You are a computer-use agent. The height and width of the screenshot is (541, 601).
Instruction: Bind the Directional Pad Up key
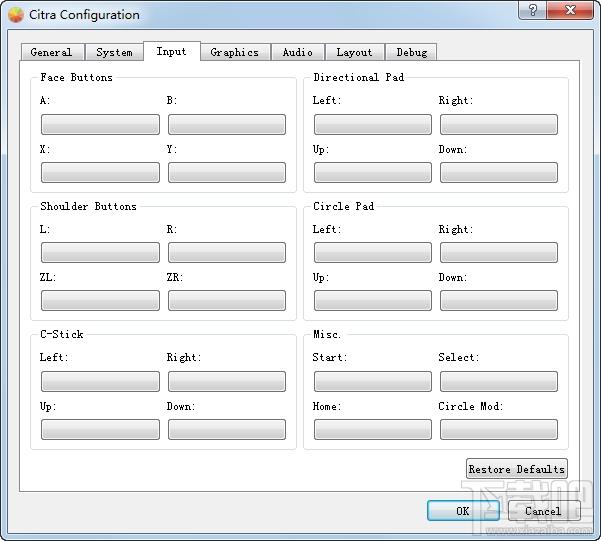pyautogui.click(x=373, y=172)
